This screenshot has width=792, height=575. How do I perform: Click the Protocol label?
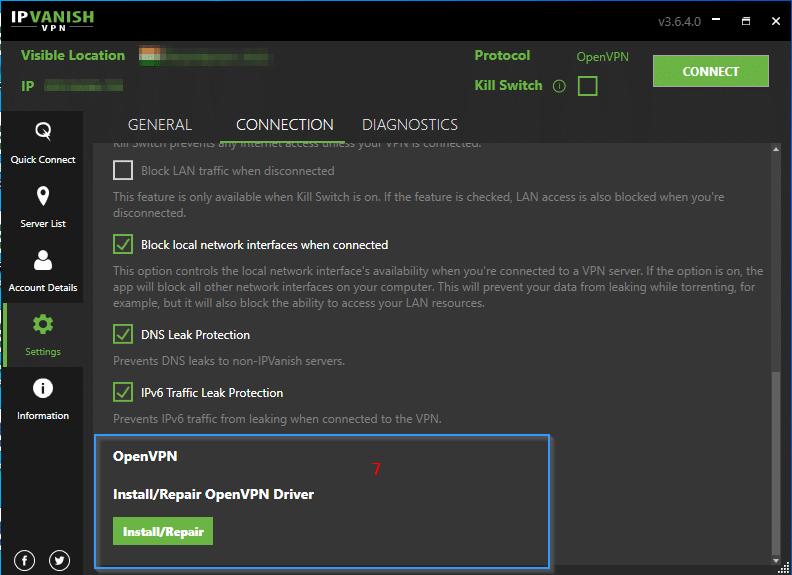click(x=502, y=56)
